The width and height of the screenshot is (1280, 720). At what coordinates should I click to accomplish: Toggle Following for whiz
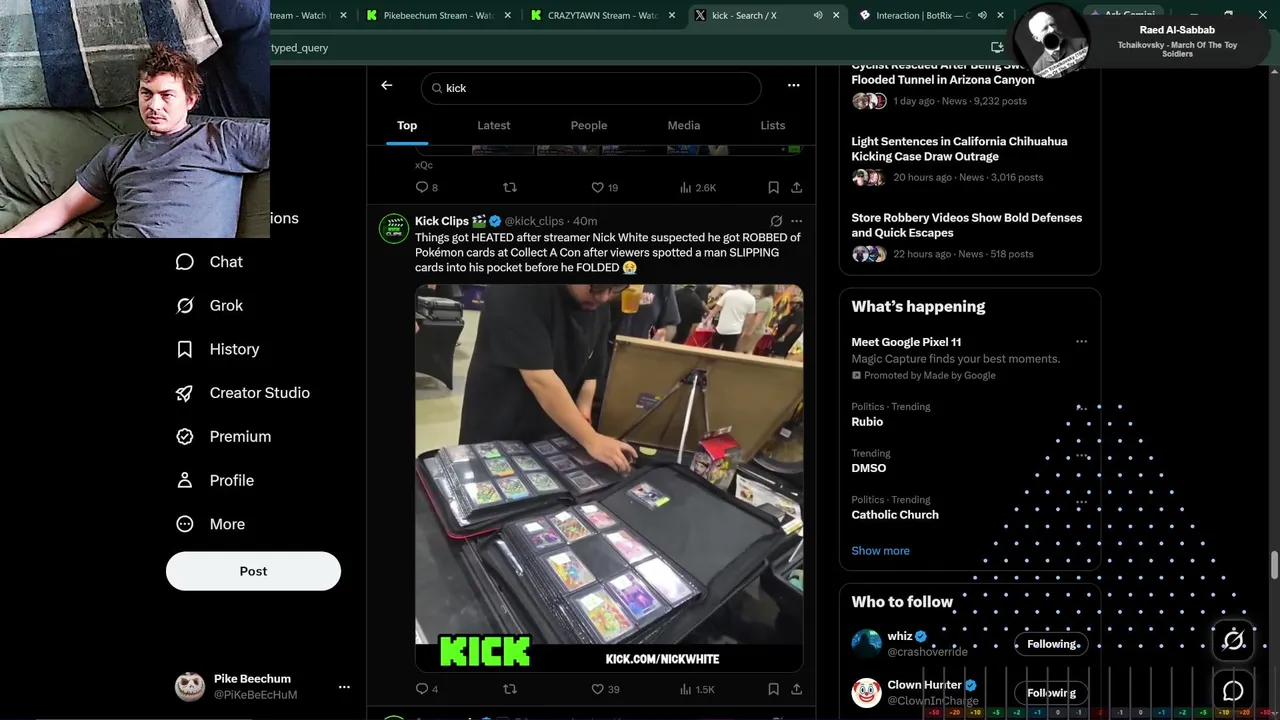[1053, 644]
